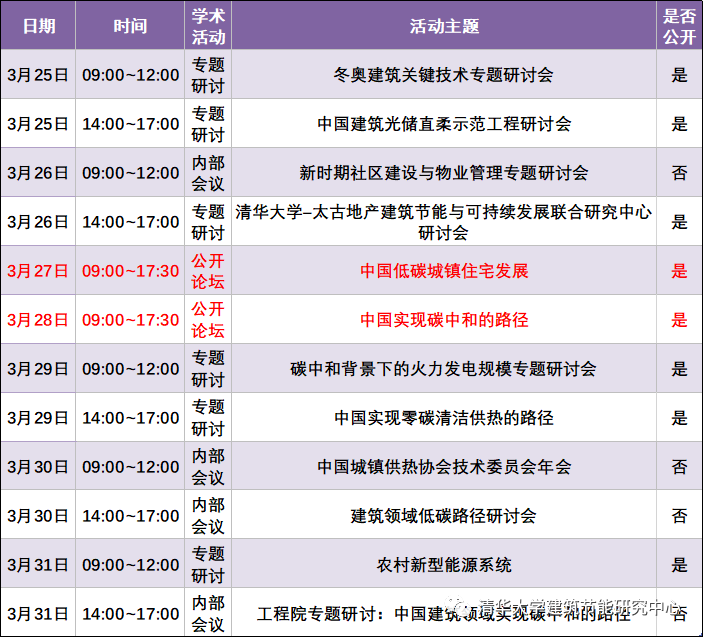The width and height of the screenshot is (704, 638).
Task: Click the 3月30日 date in the 供热协会 row
Action: (x=38, y=466)
